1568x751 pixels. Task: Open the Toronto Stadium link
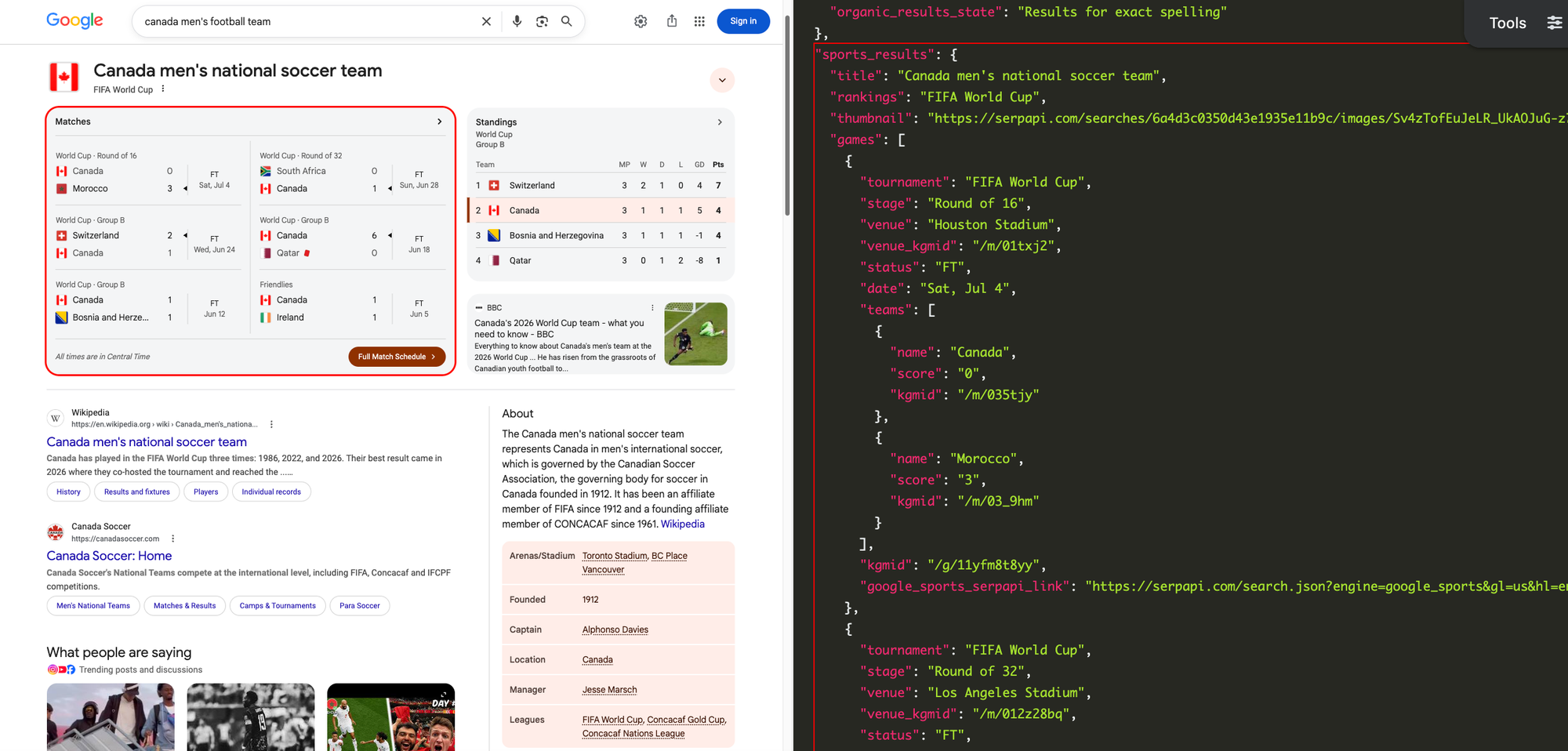[x=615, y=556]
